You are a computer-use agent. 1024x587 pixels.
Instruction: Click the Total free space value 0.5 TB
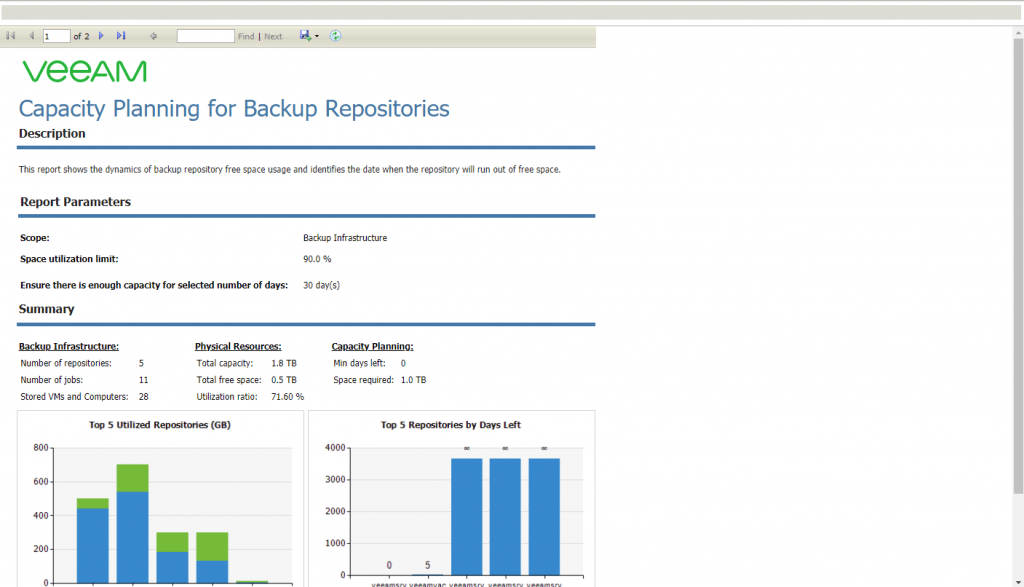[284, 379]
